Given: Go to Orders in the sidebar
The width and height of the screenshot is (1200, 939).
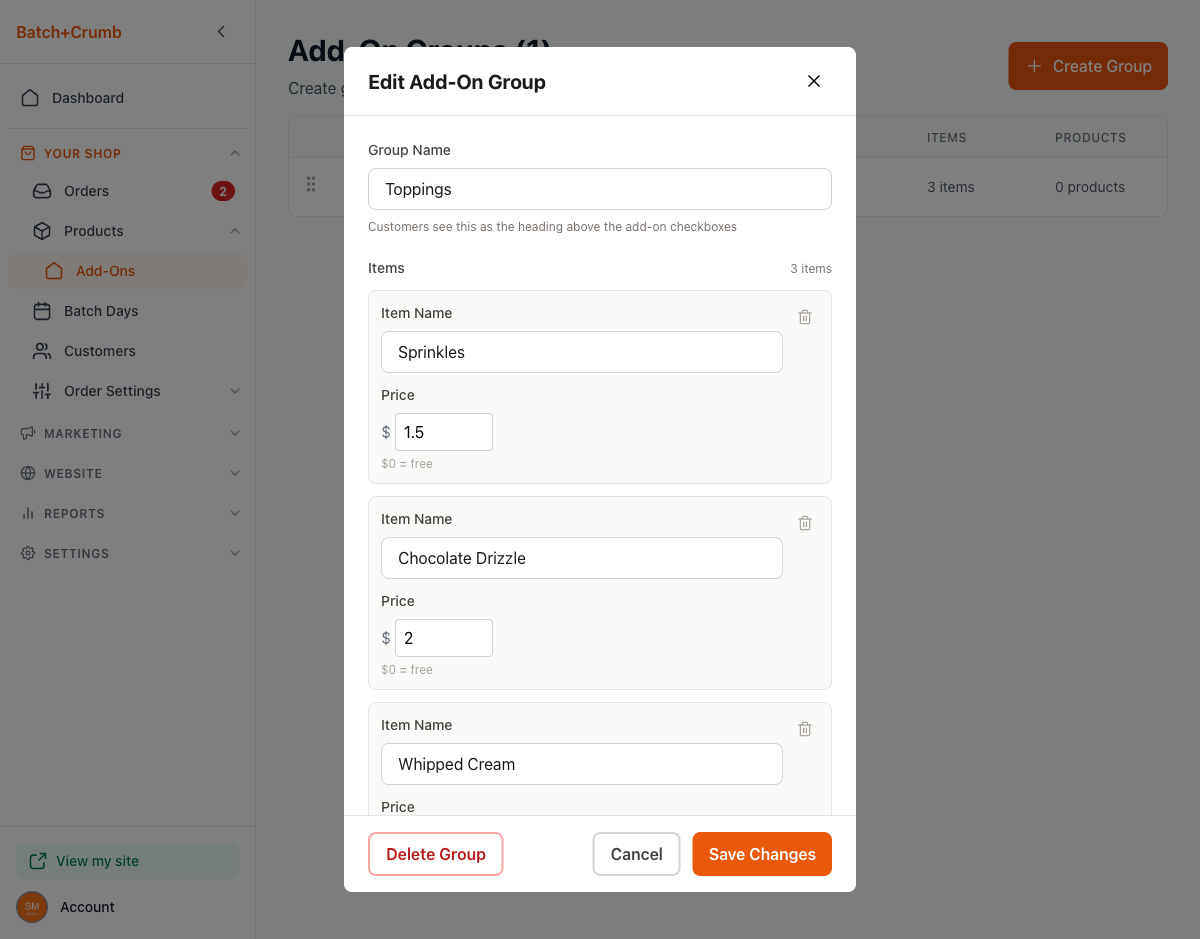Looking at the screenshot, I should click(x=86, y=191).
